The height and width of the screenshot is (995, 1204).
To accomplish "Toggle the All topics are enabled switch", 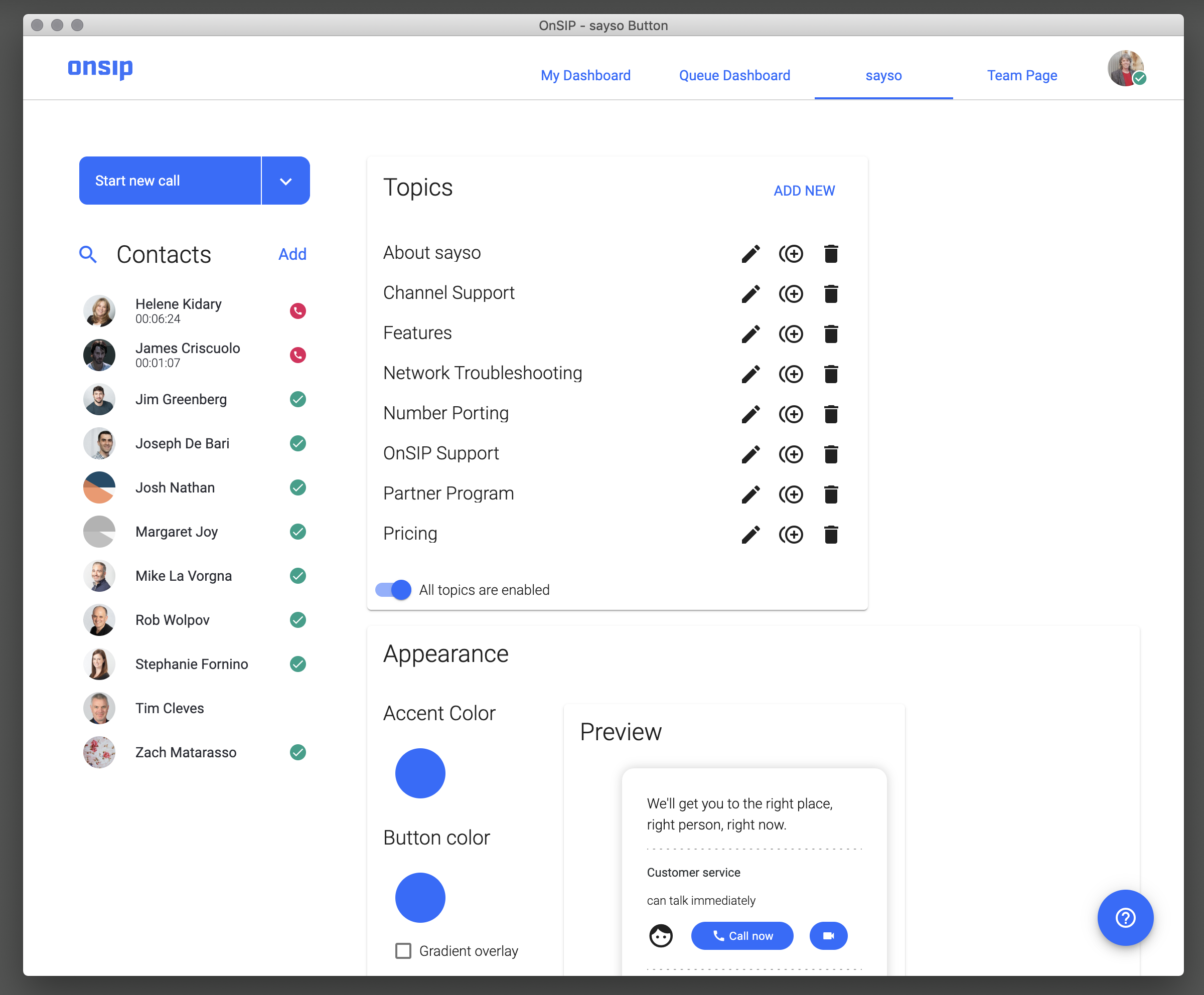I will pos(393,589).
